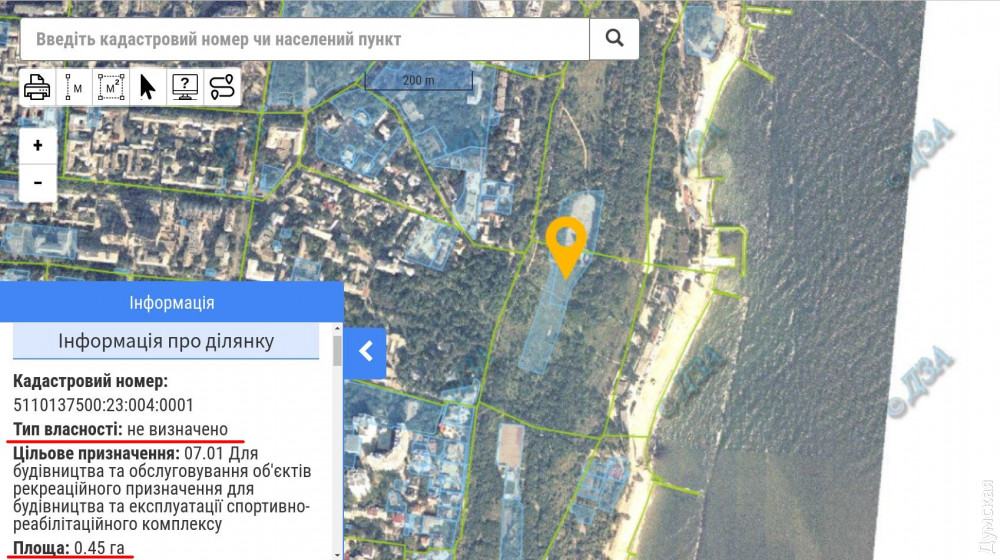Click the orange location marker pin
The width and height of the screenshot is (1000, 560).
566,246
